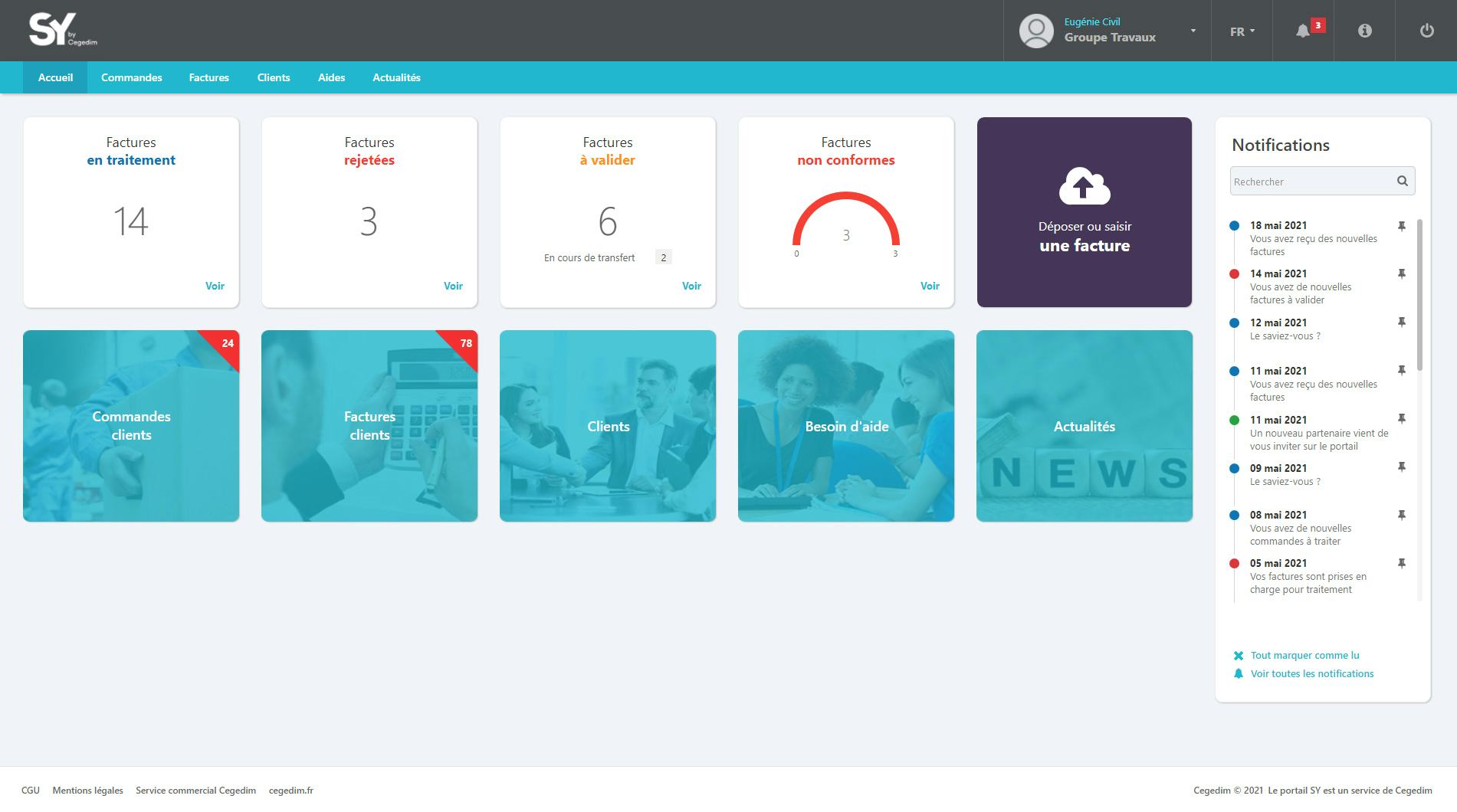Click the blue dot on the 11 mai notification
The image size is (1457, 812).
1235,371
